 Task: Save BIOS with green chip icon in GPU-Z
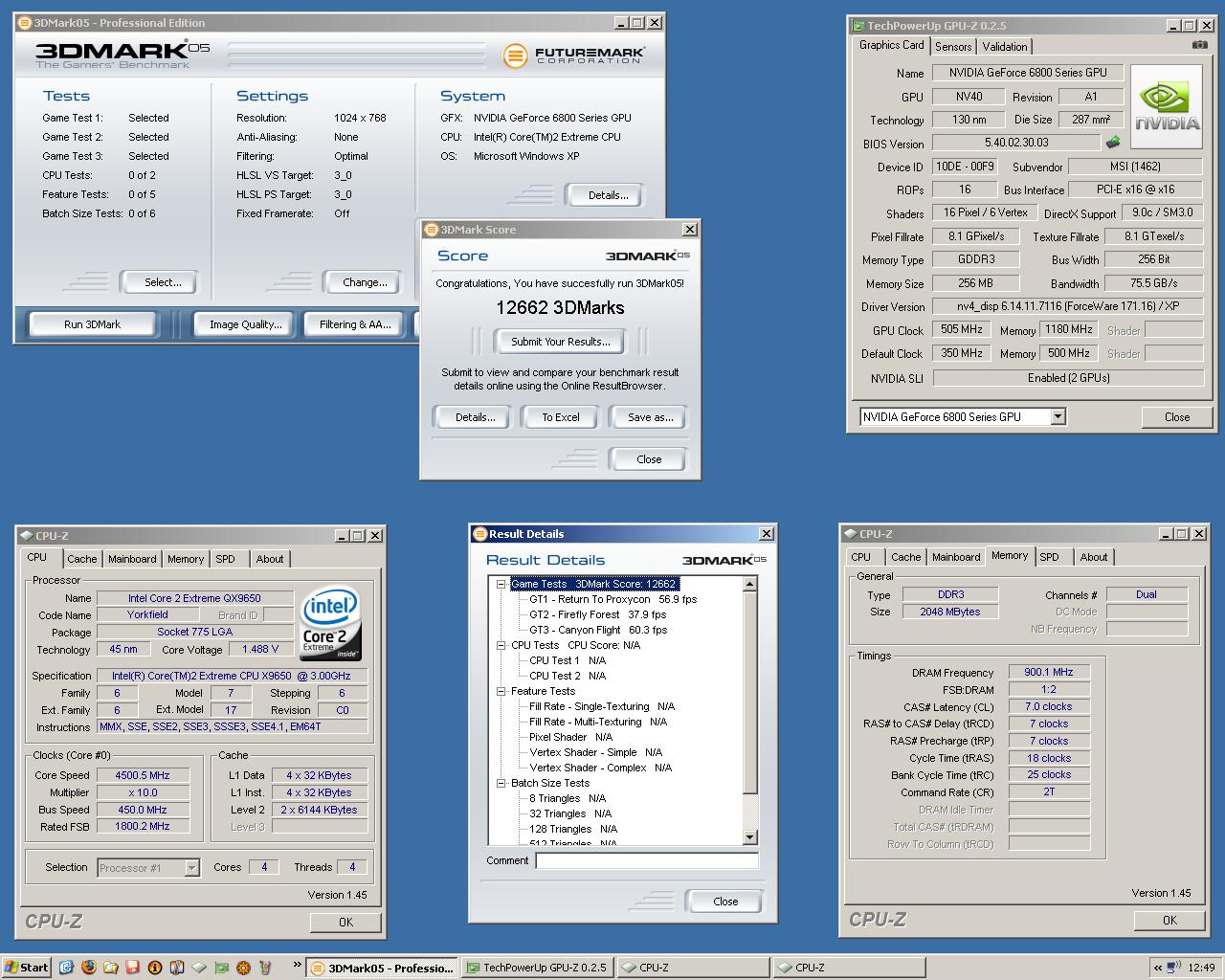(x=1113, y=143)
